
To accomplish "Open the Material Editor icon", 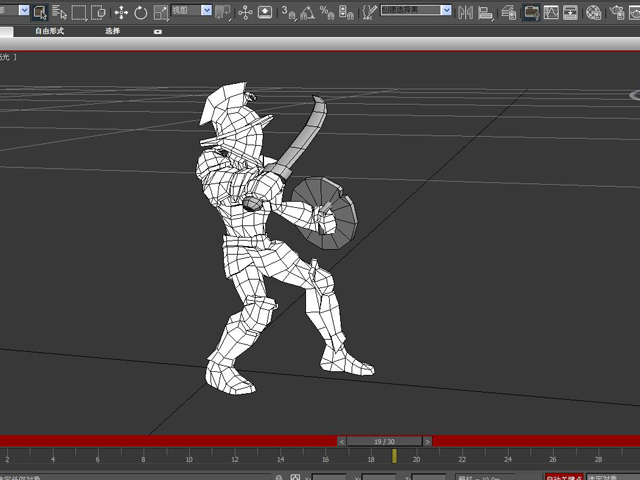I will 593,12.
